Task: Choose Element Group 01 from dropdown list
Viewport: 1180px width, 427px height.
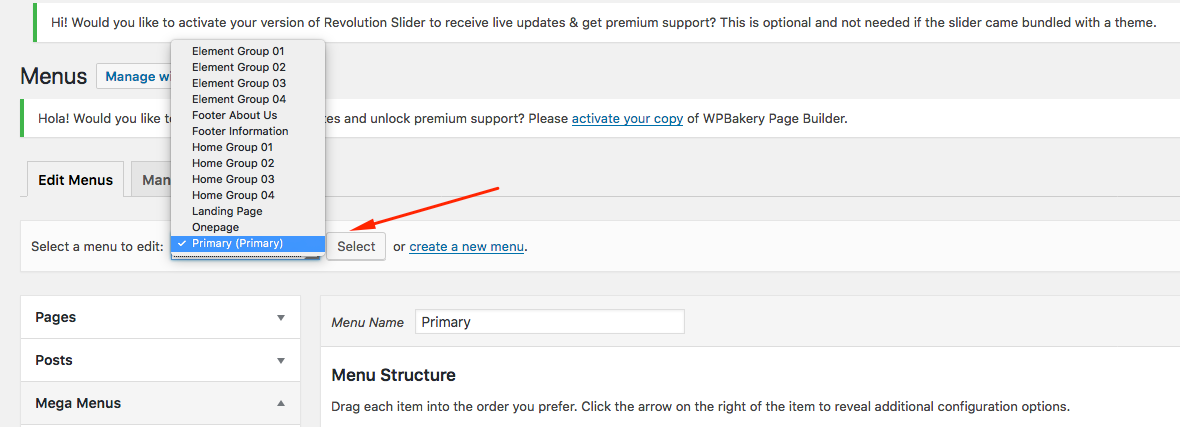Action: [248, 51]
